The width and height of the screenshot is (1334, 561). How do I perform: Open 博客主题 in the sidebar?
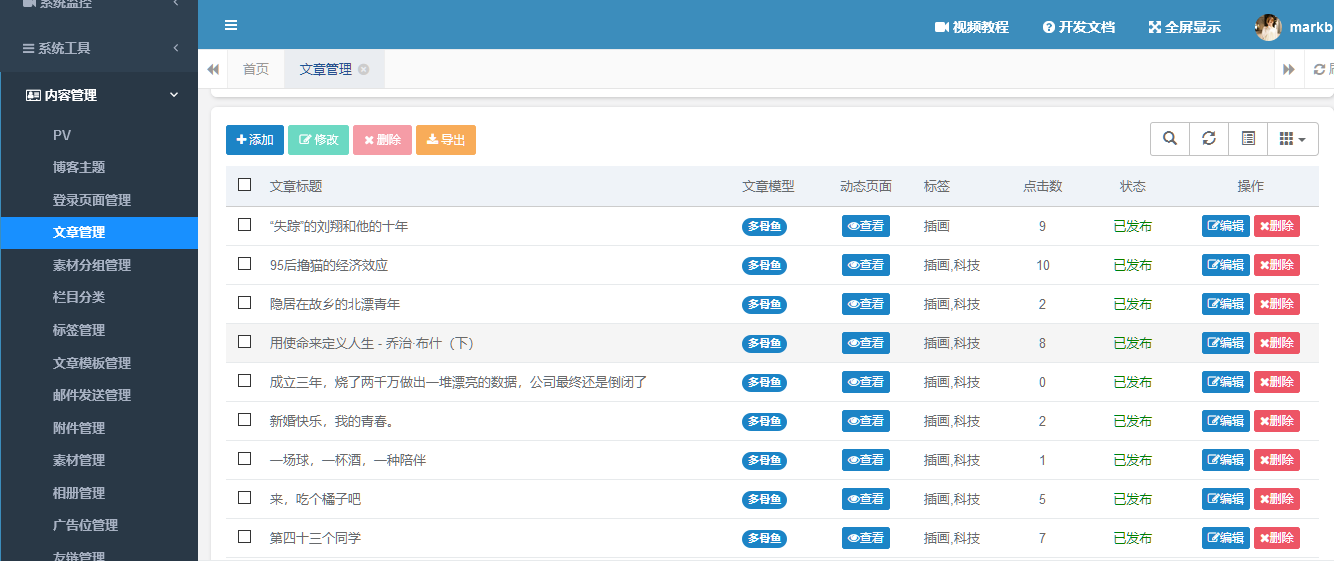[99, 167]
